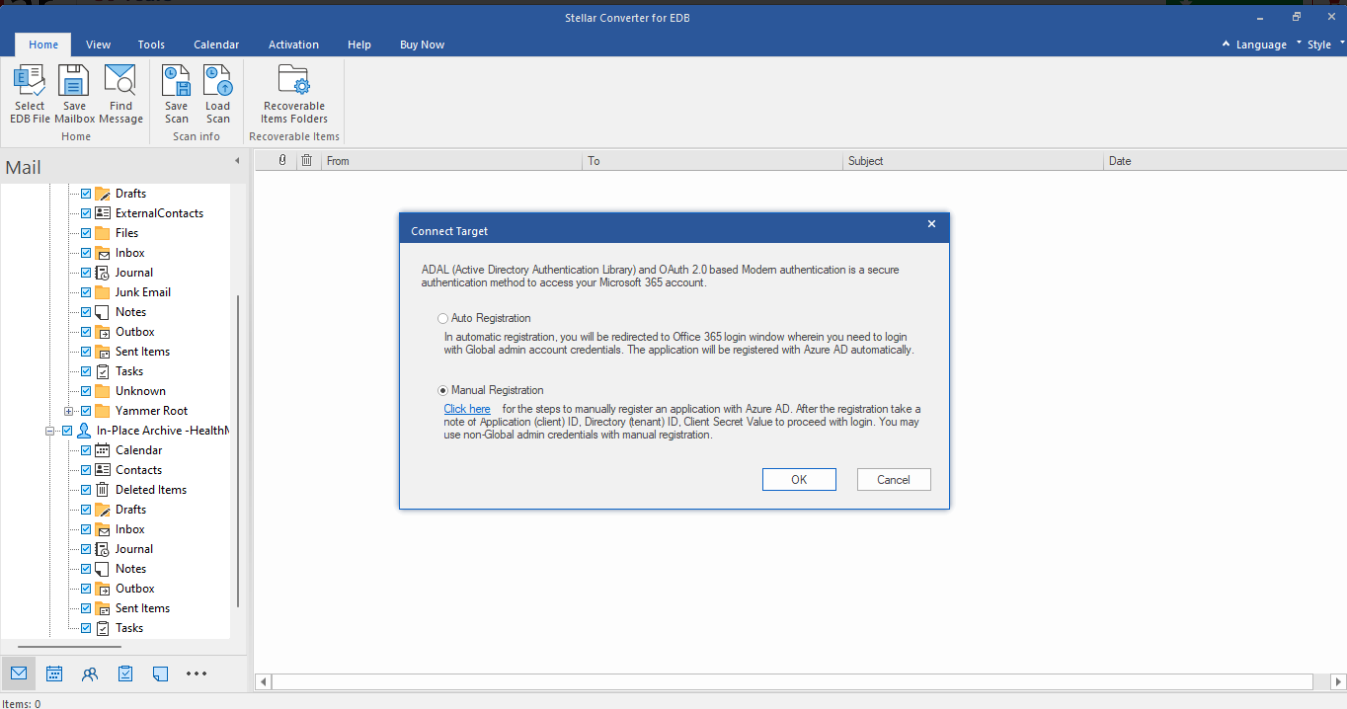Collapse the In-Place Archive mailbox node
1347x709 pixels.
pos(49,431)
